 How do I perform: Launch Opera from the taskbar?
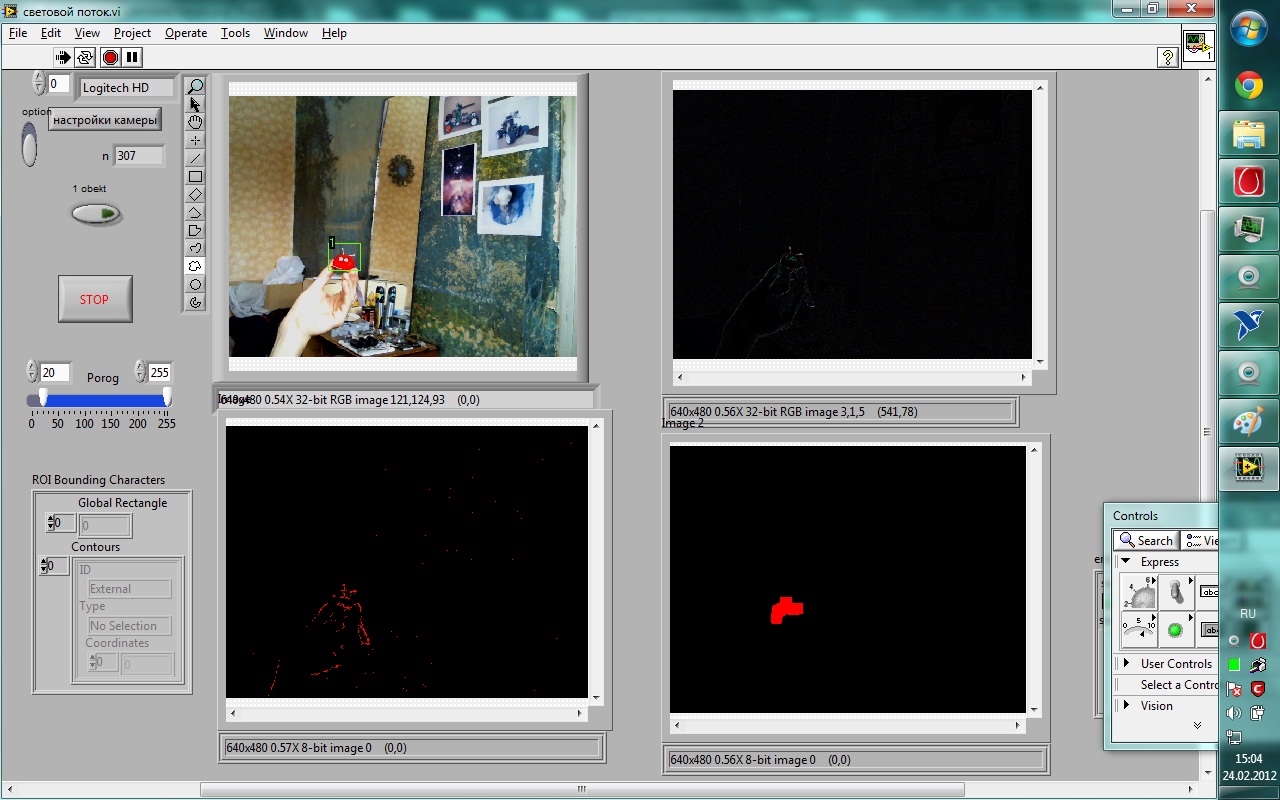pyautogui.click(x=1248, y=181)
